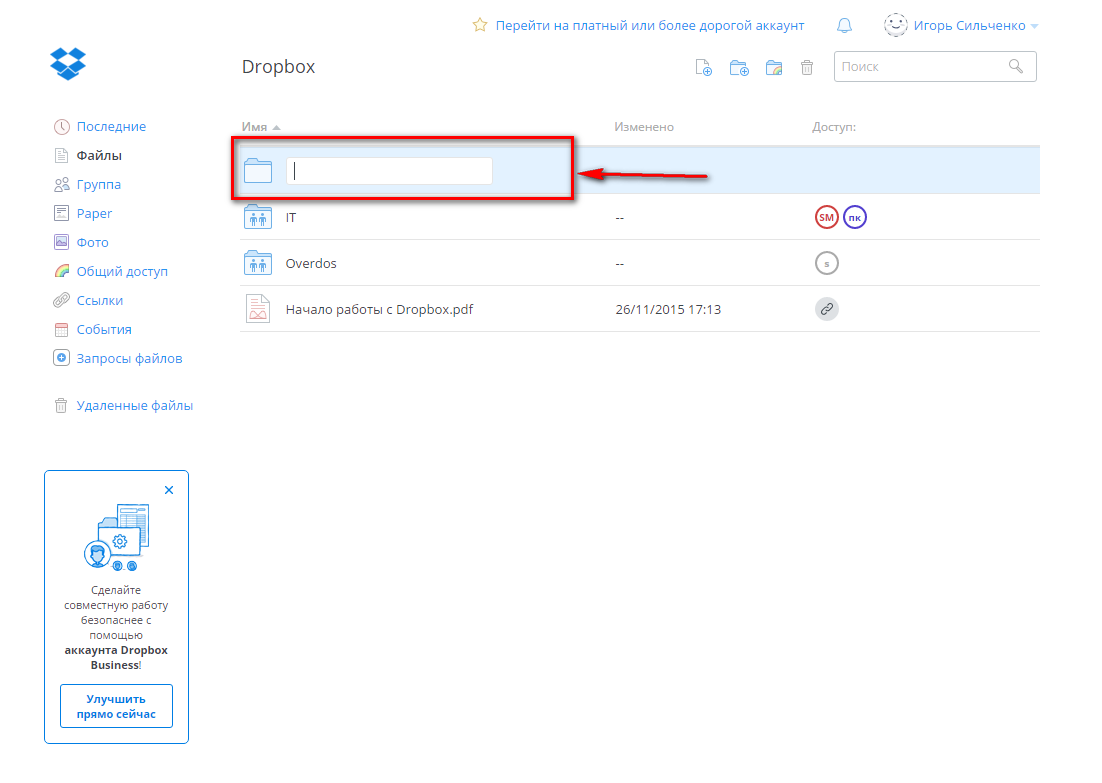Open the IT folder name
This screenshot has width=1102, height=783.
291,218
